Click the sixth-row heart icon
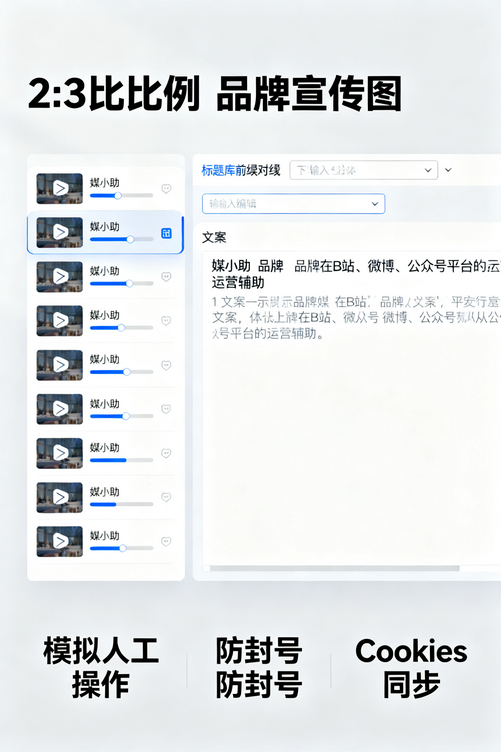 click(x=166, y=409)
